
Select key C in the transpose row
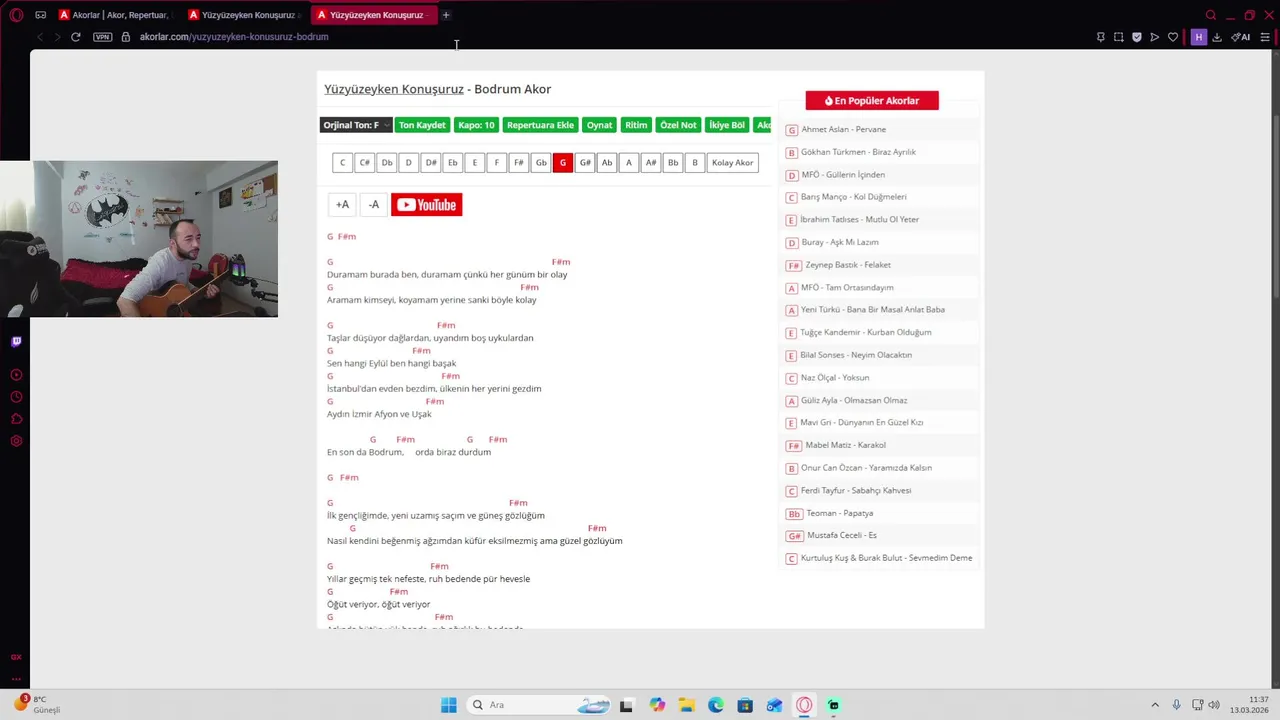pos(342,163)
